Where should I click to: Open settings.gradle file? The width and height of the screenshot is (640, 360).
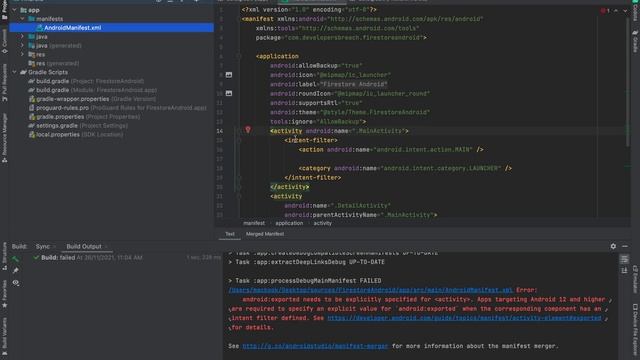tap(78, 126)
